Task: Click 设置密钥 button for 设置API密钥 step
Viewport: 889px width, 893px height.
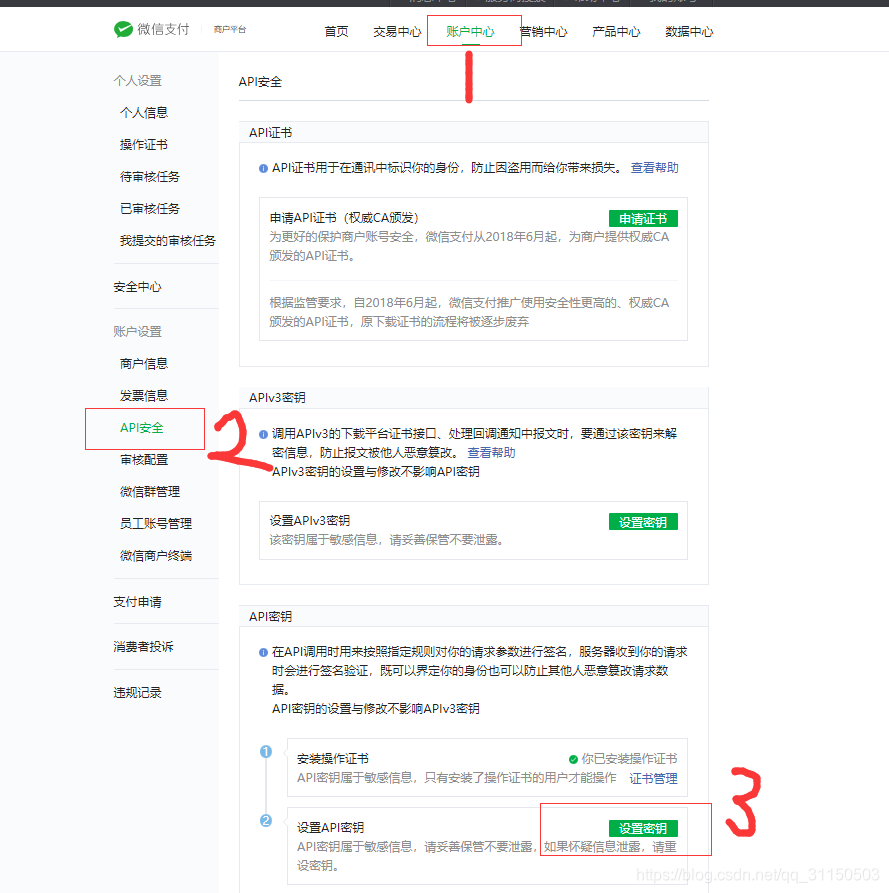Action: pos(643,828)
